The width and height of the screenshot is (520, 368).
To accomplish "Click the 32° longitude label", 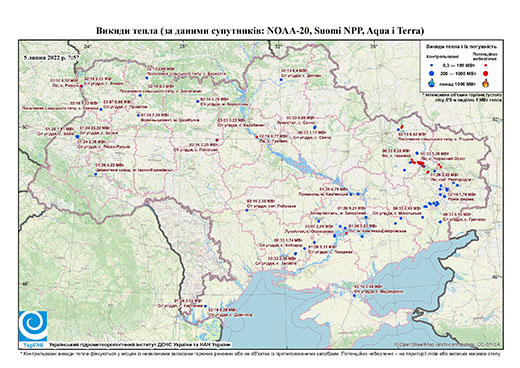I will tap(278, 47).
